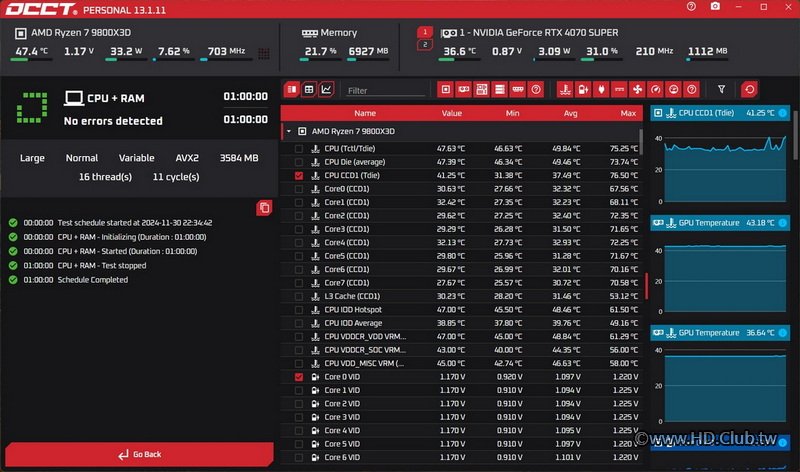Click the 'Schedule Completed' log entry
800x472 pixels.
point(92,280)
